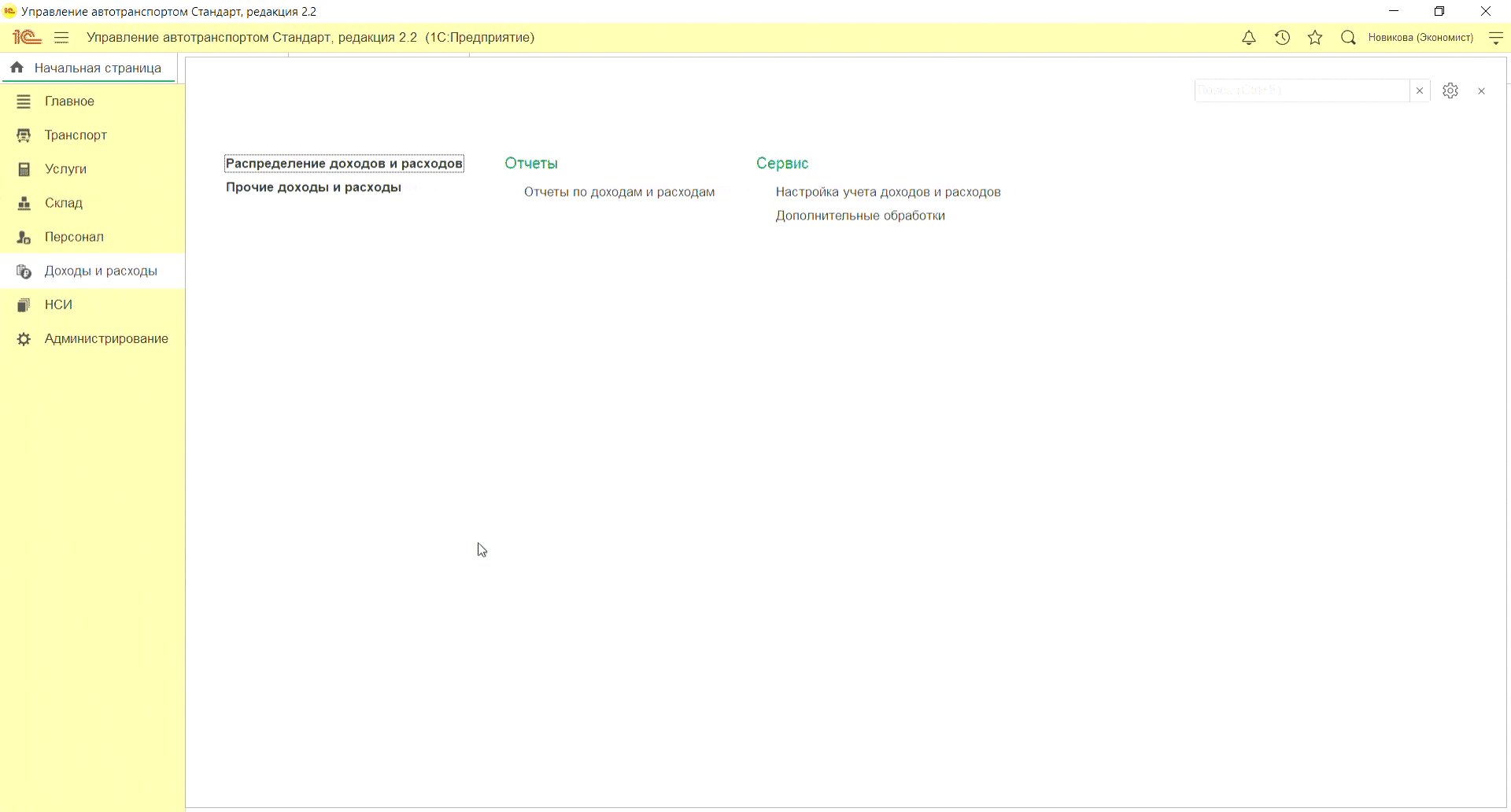Open the hamburger main menu icon

coord(61,38)
